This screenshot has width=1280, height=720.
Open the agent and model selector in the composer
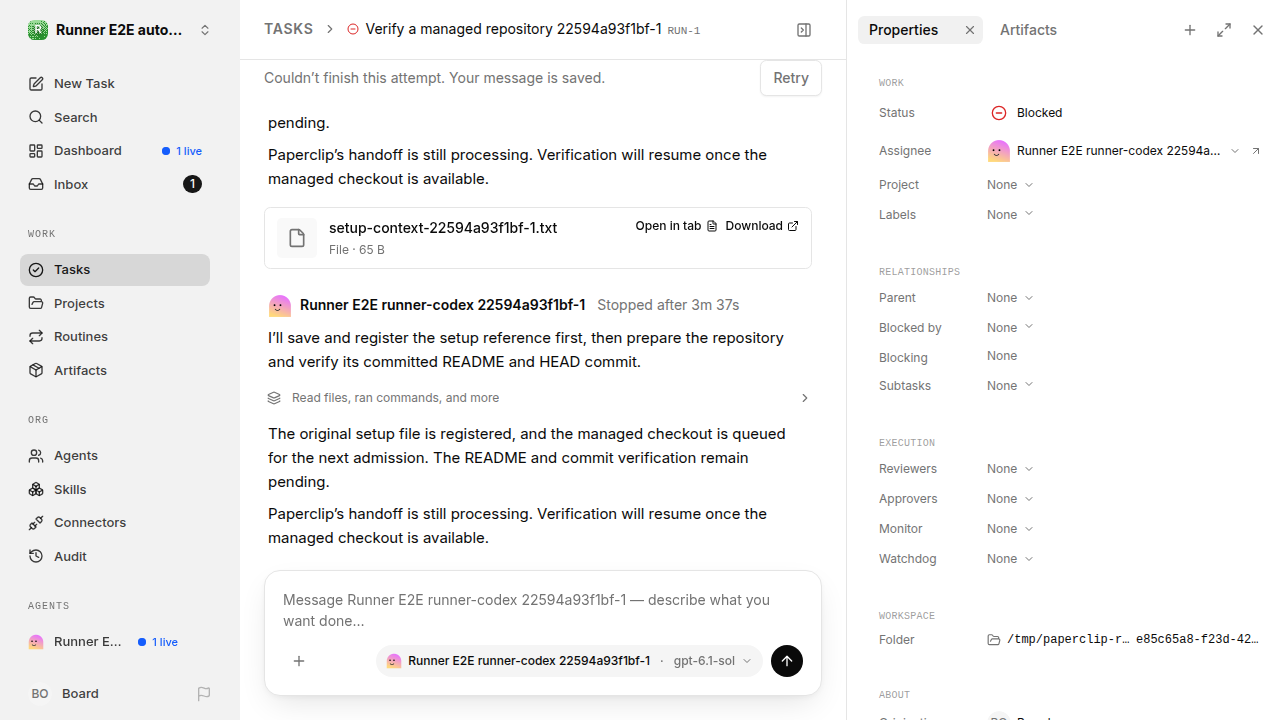[x=569, y=661]
